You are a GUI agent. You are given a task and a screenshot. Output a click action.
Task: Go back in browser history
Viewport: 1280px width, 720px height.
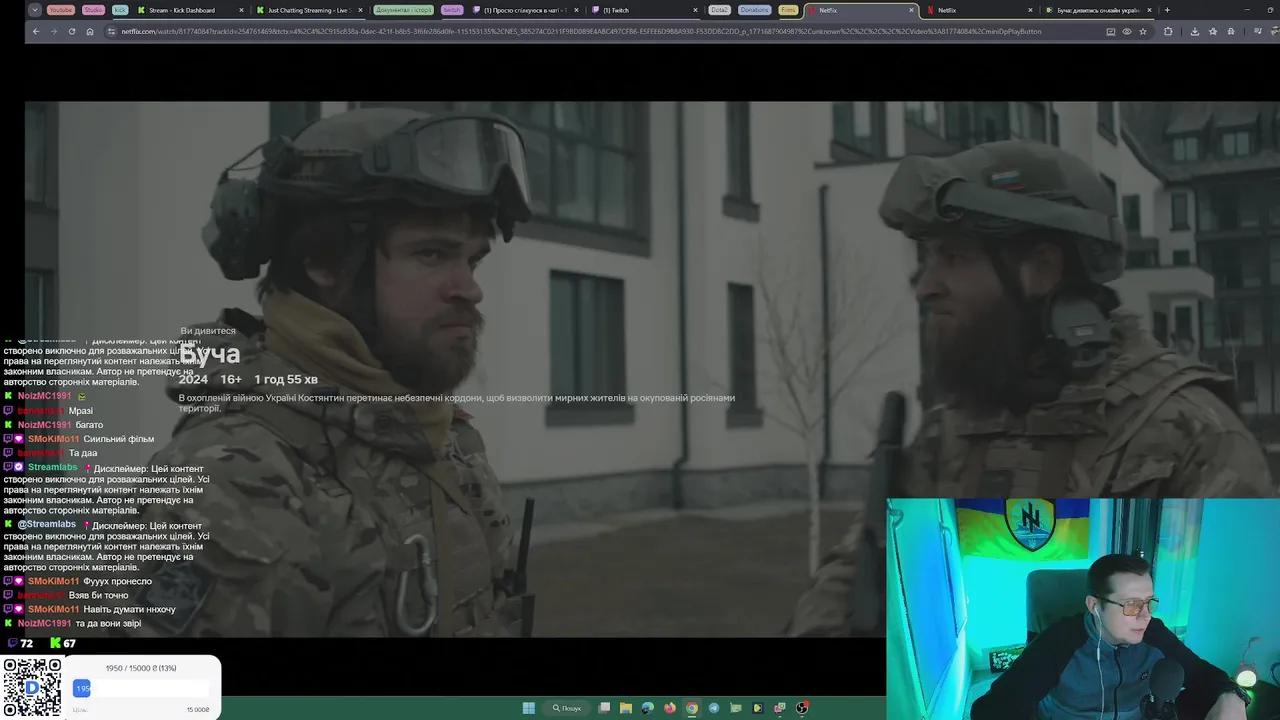coord(36,31)
